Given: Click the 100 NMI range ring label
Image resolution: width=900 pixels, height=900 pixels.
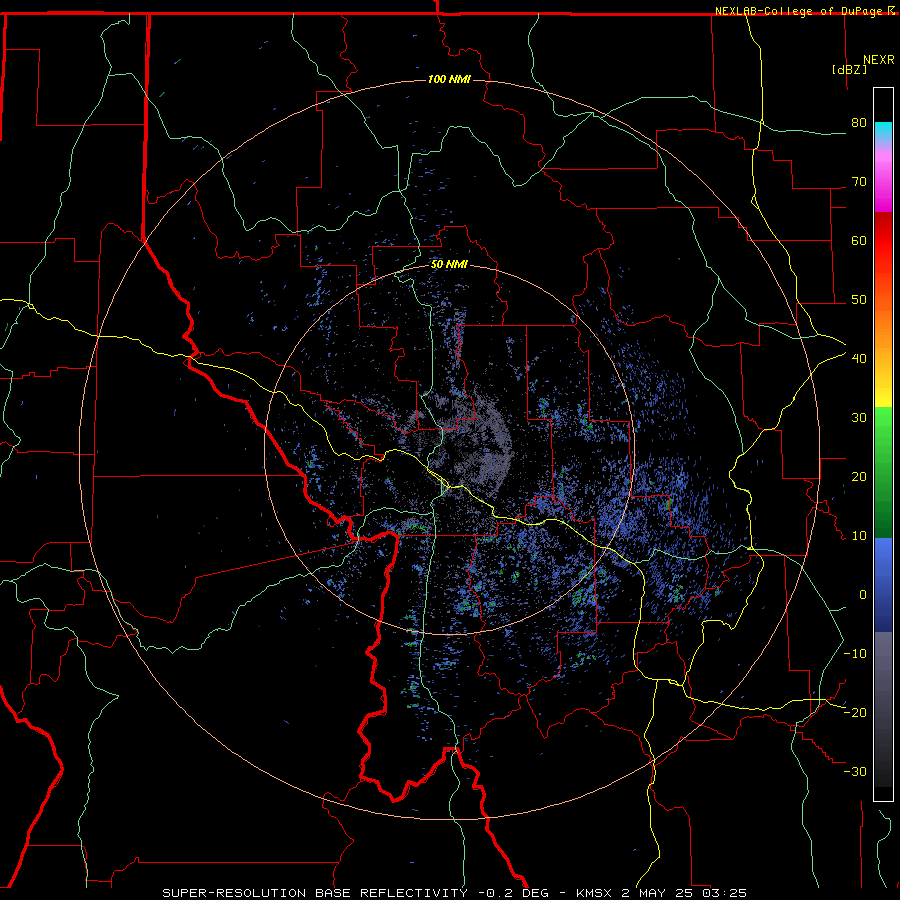Looking at the screenshot, I should [449, 79].
